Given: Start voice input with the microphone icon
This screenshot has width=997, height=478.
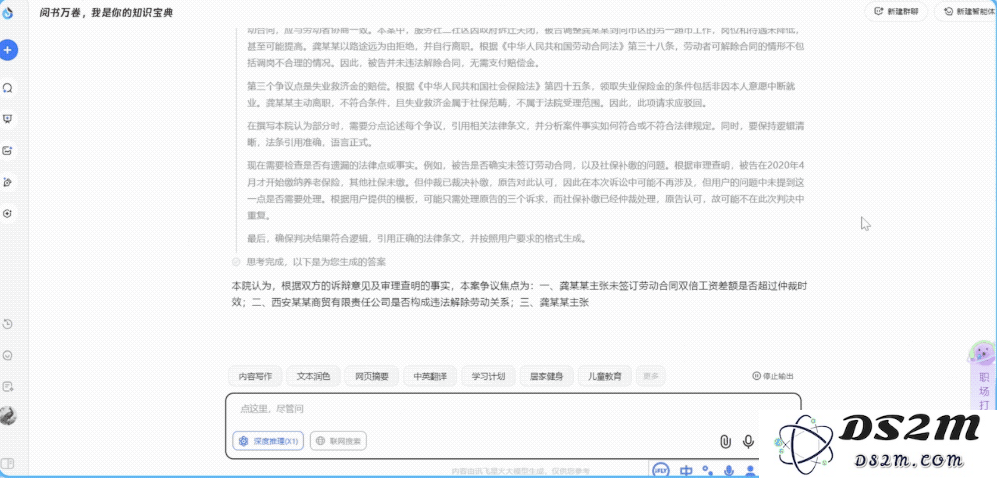Looking at the screenshot, I should (x=749, y=441).
